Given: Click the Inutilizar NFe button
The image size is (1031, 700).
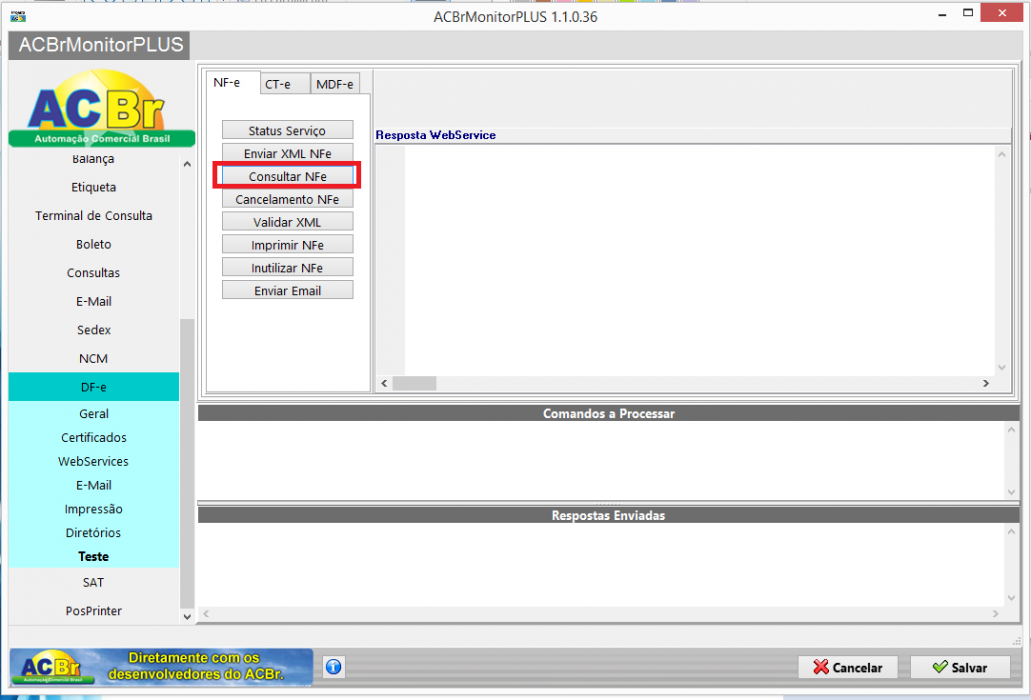Looking at the screenshot, I should coord(287,268).
